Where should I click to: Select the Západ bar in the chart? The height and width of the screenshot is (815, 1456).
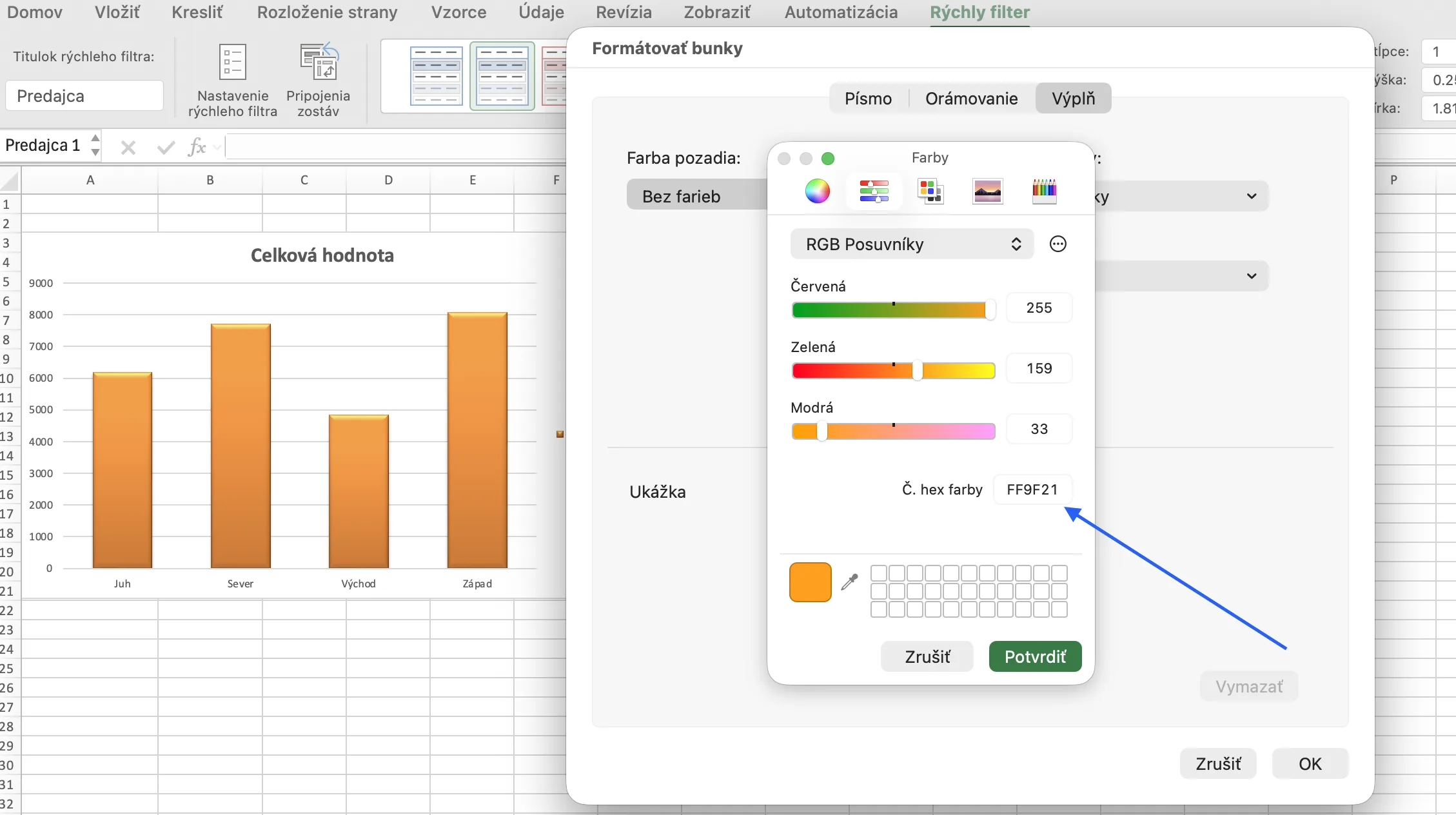click(477, 440)
